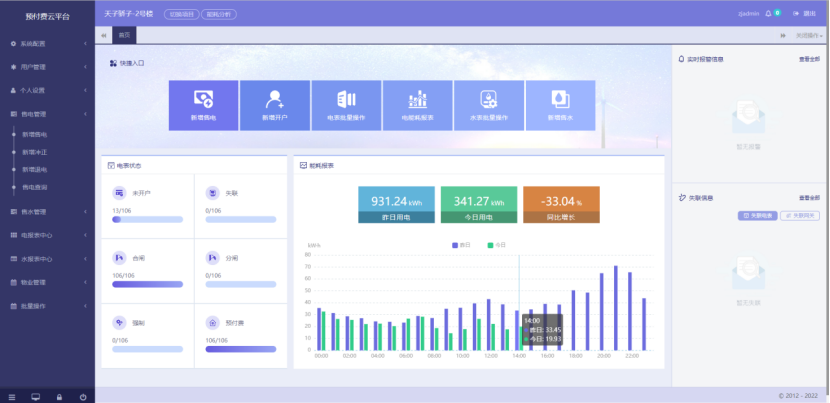Viewport: 830px width, 403px height.
Task: Click the 新增售电 quick entry tile
Action: pyautogui.click(x=203, y=105)
